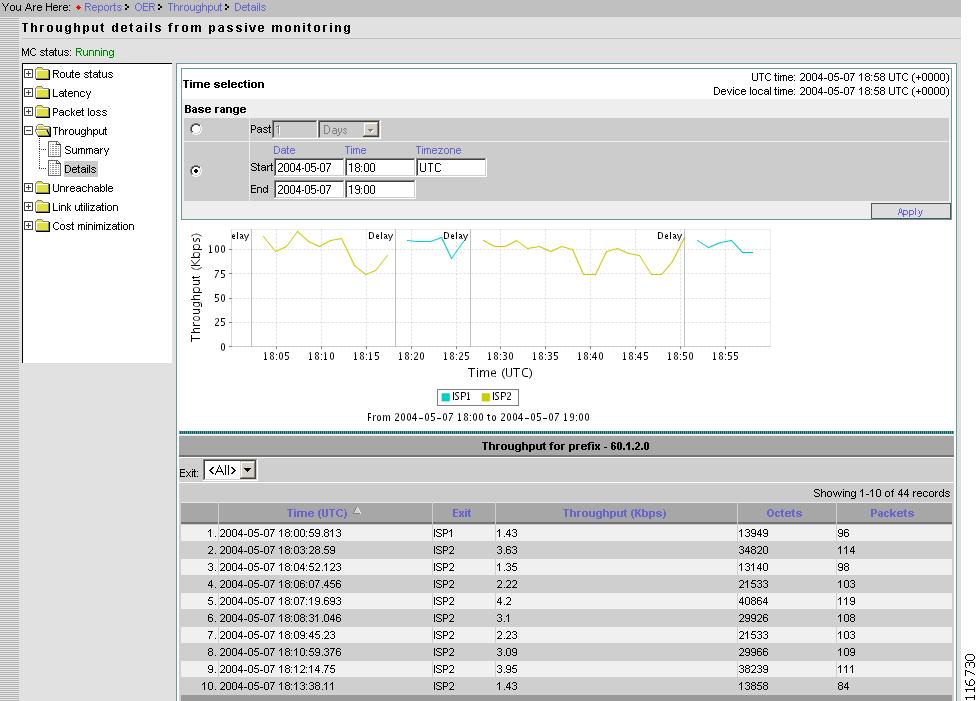Select the Start/End date range radio button
The height and width of the screenshot is (701, 977).
pyautogui.click(x=196, y=170)
